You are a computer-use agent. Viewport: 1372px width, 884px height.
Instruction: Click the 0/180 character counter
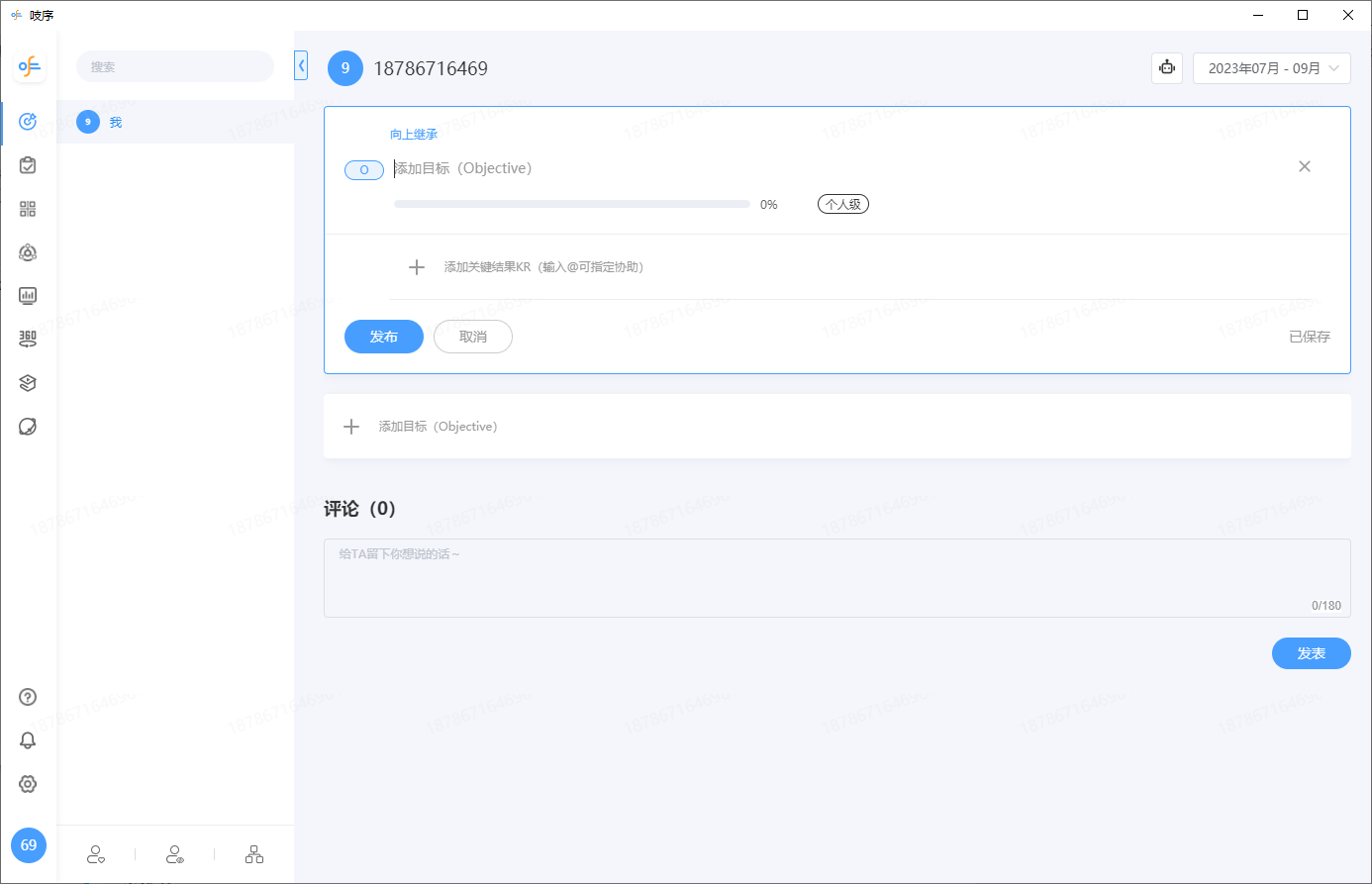(1326, 606)
